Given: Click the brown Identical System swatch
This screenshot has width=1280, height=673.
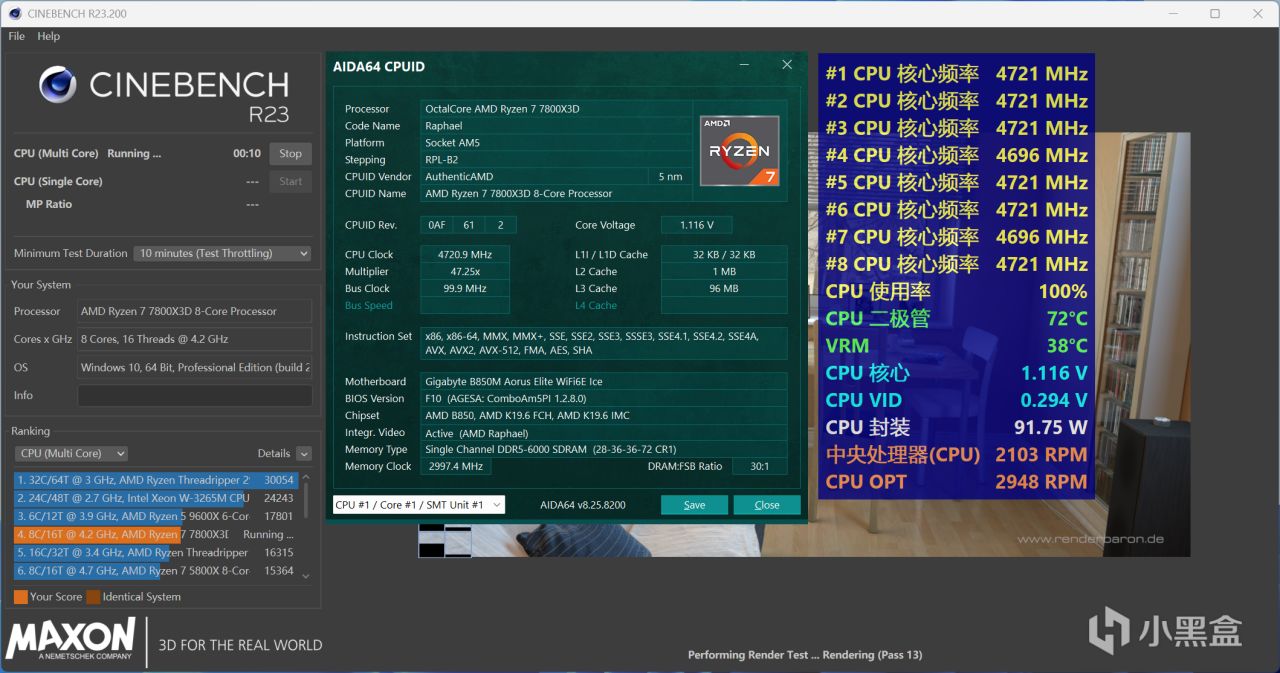Looking at the screenshot, I should tap(93, 597).
